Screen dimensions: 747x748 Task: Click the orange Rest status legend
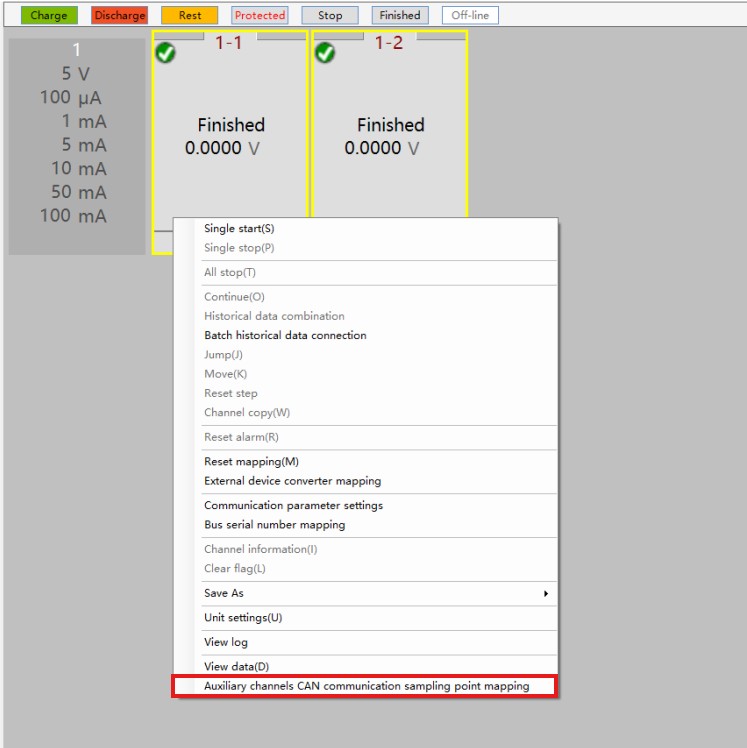[x=189, y=15]
